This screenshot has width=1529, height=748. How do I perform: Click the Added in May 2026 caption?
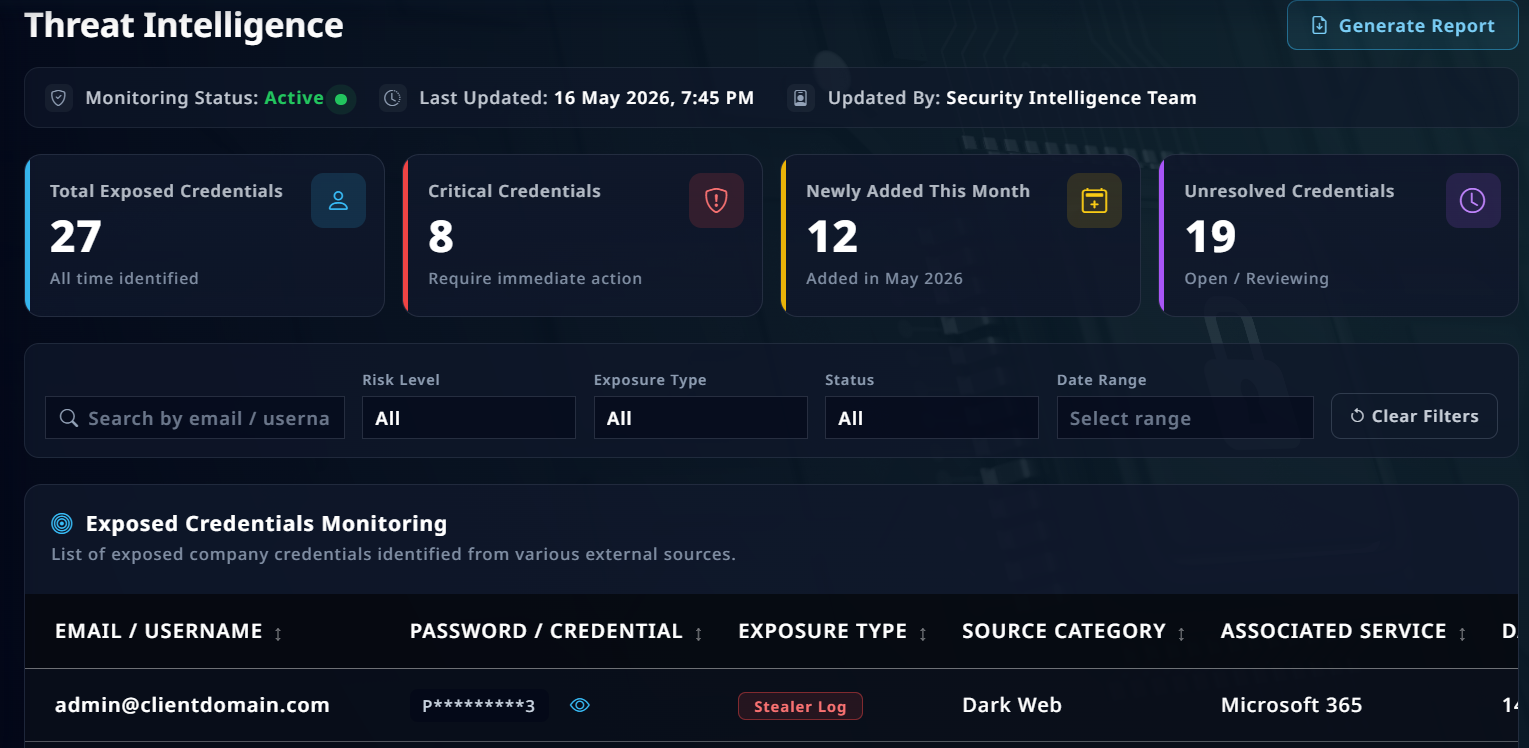[x=885, y=279]
